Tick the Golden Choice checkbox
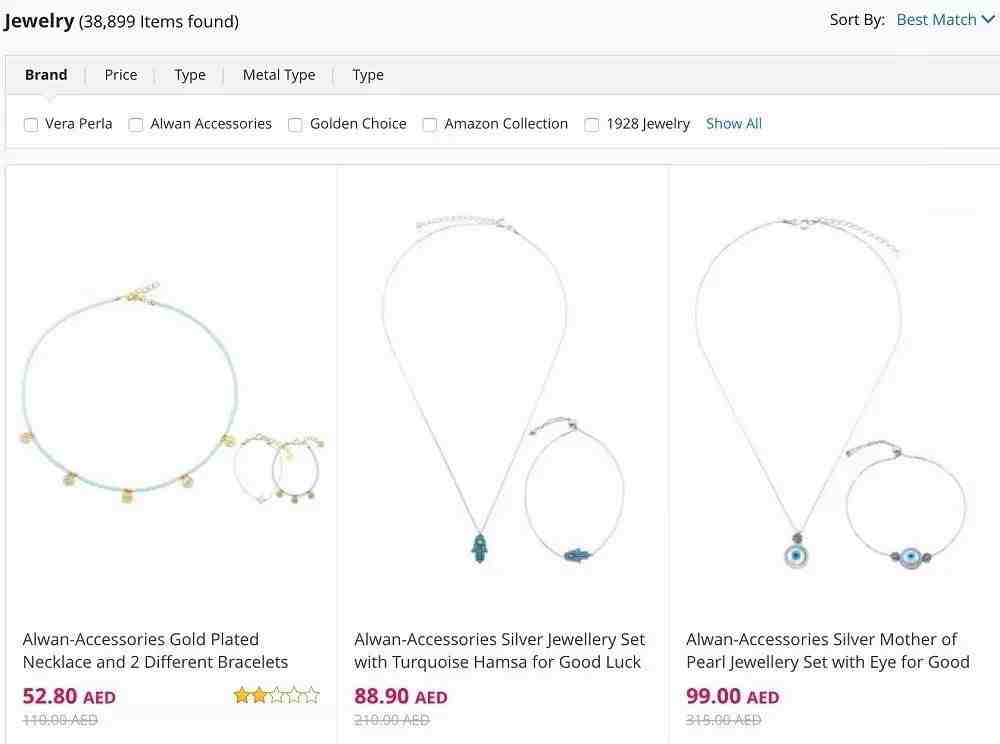This screenshot has width=1000, height=744. point(295,125)
